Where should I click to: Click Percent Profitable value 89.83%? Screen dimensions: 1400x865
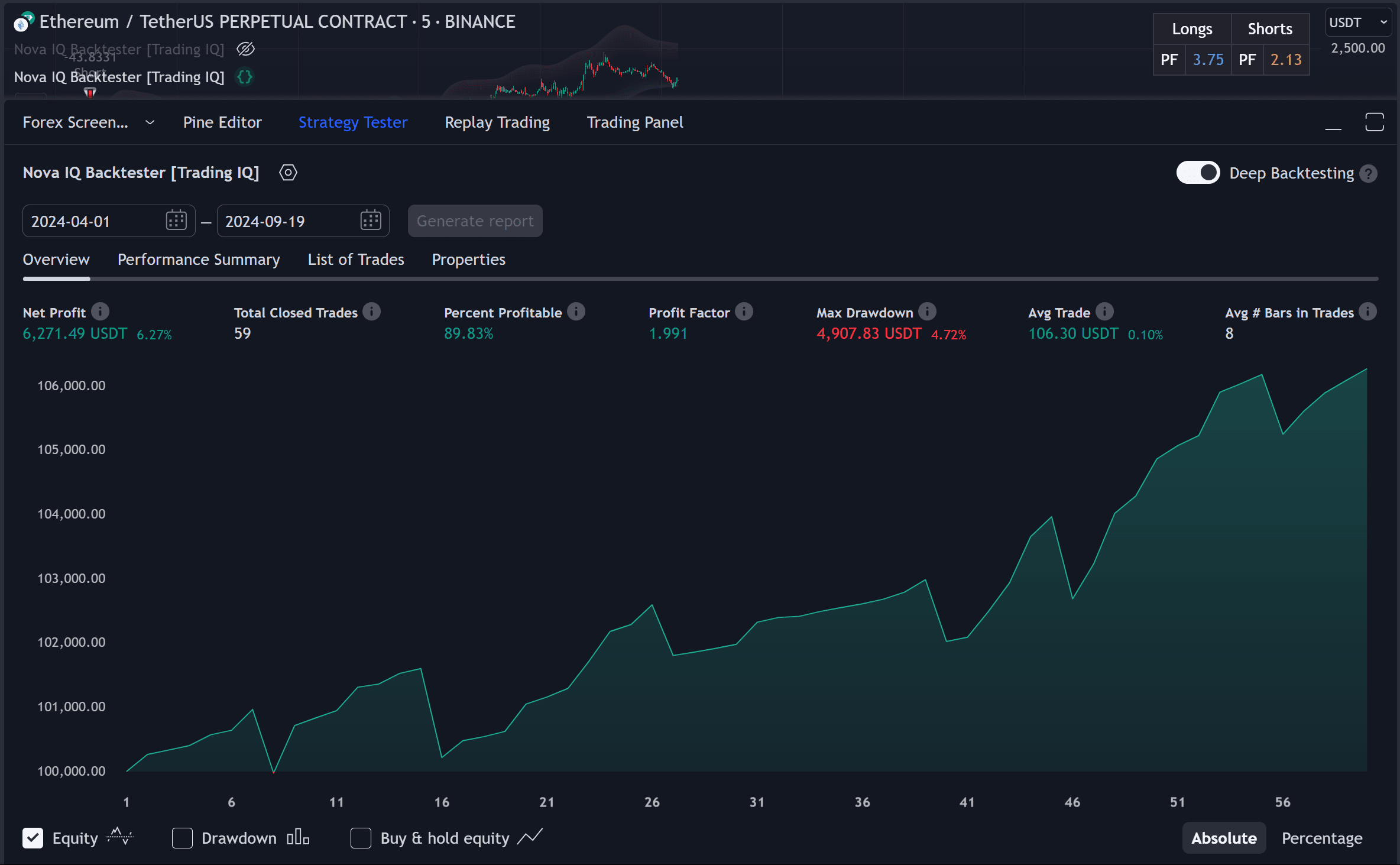pyautogui.click(x=468, y=334)
